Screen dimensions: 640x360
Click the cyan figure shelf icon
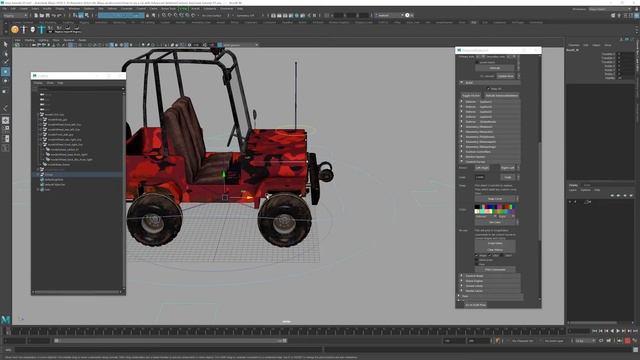[41, 29]
